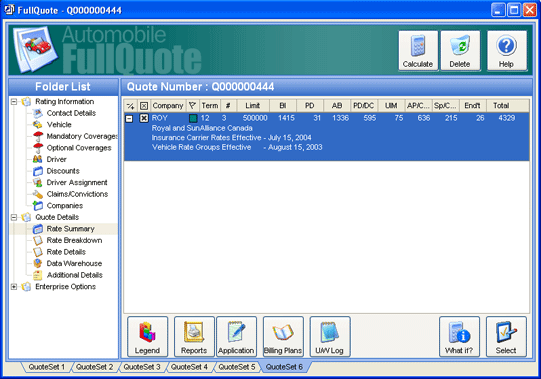This screenshot has width=541, height=379.
Task: Click the FullQuote title bar icon
Action: tap(9, 10)
